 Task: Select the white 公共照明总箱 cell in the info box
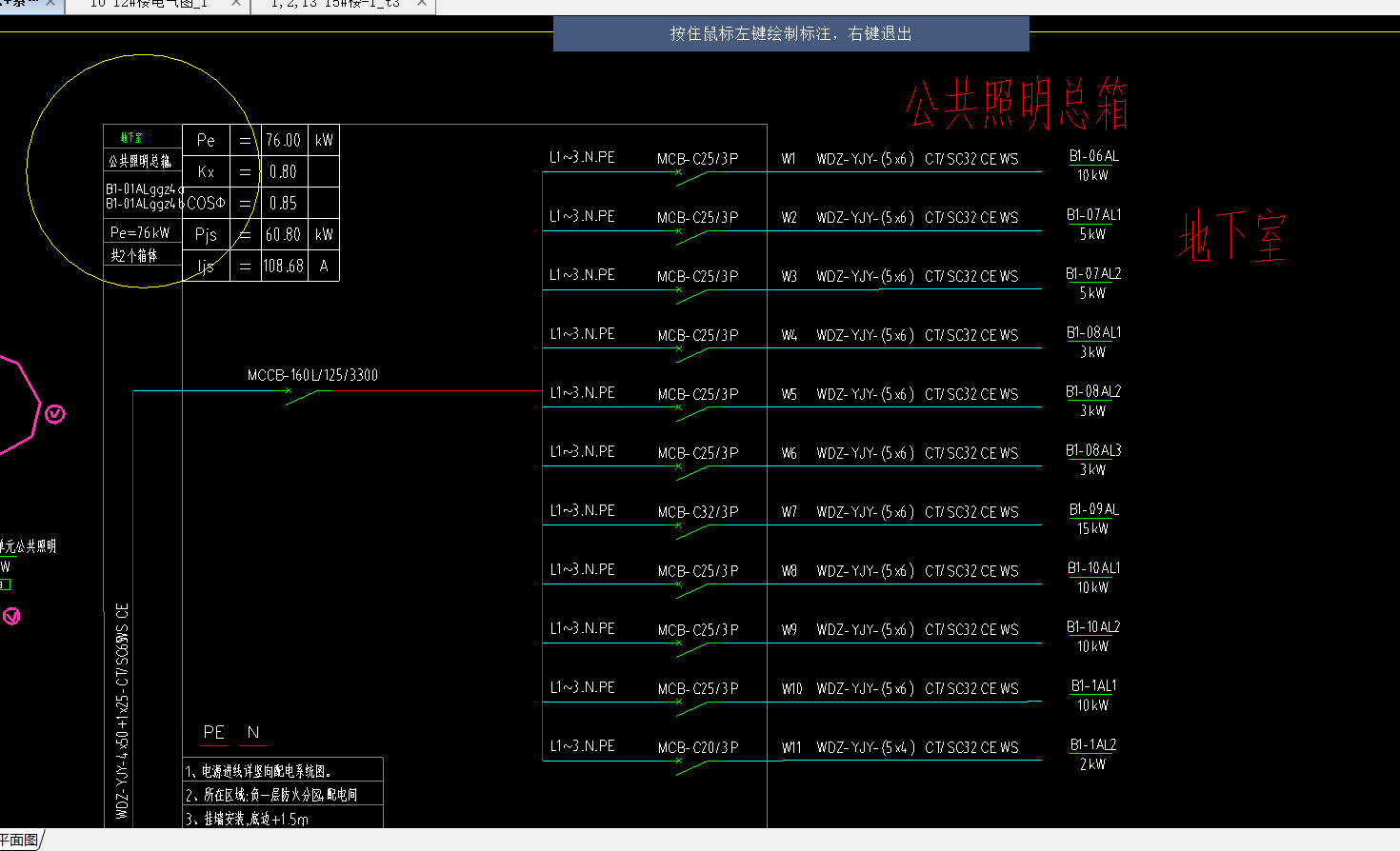pos(140,161)
